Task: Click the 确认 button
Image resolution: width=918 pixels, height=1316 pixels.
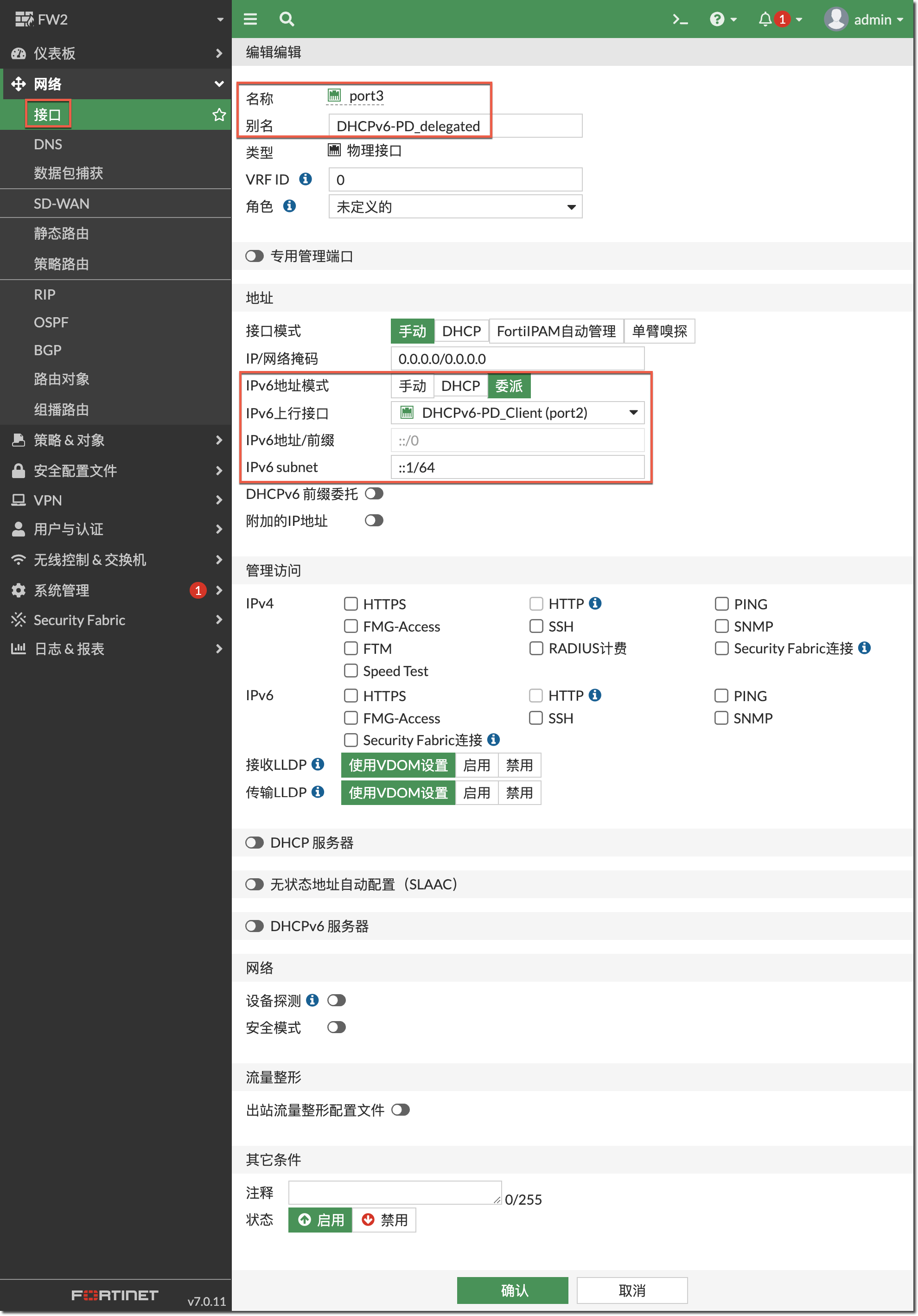Action: pos(512,1290)
